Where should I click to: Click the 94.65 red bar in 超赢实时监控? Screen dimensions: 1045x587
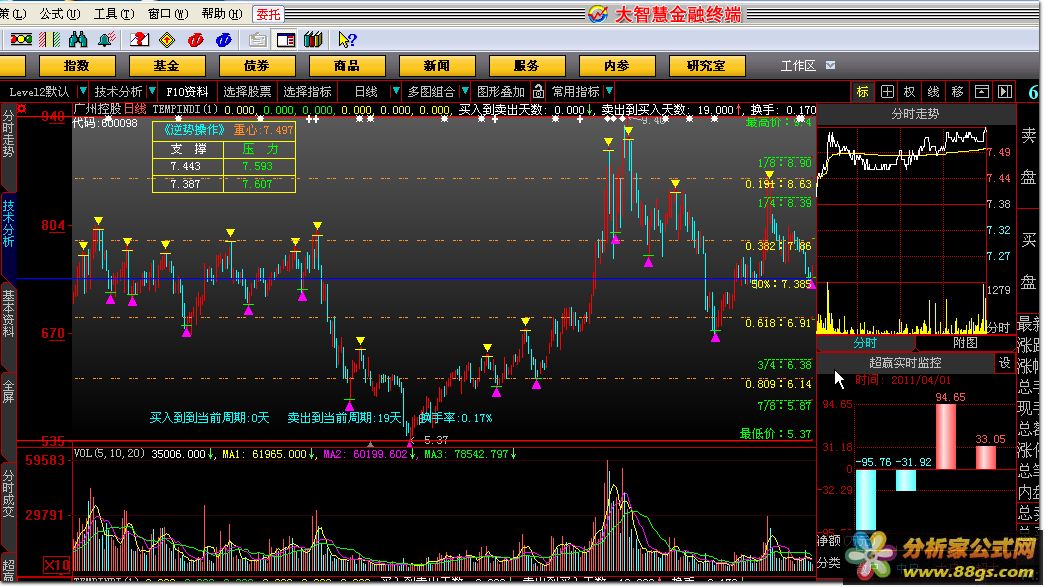946,436
